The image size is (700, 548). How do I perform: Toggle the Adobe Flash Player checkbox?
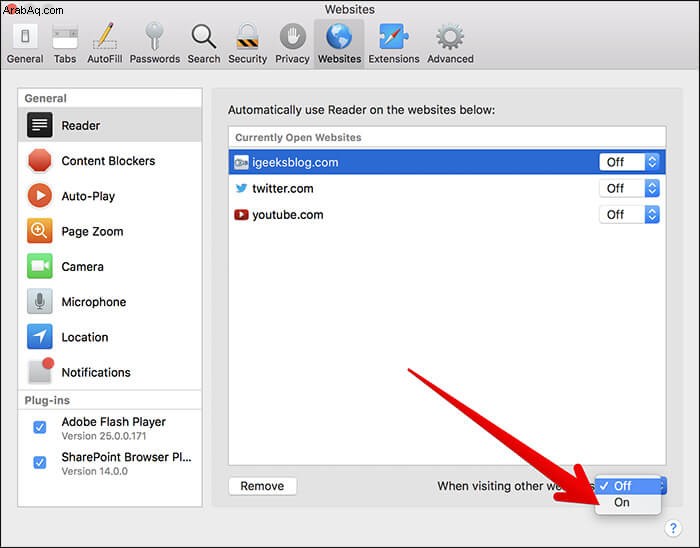[x=40, y=428]
